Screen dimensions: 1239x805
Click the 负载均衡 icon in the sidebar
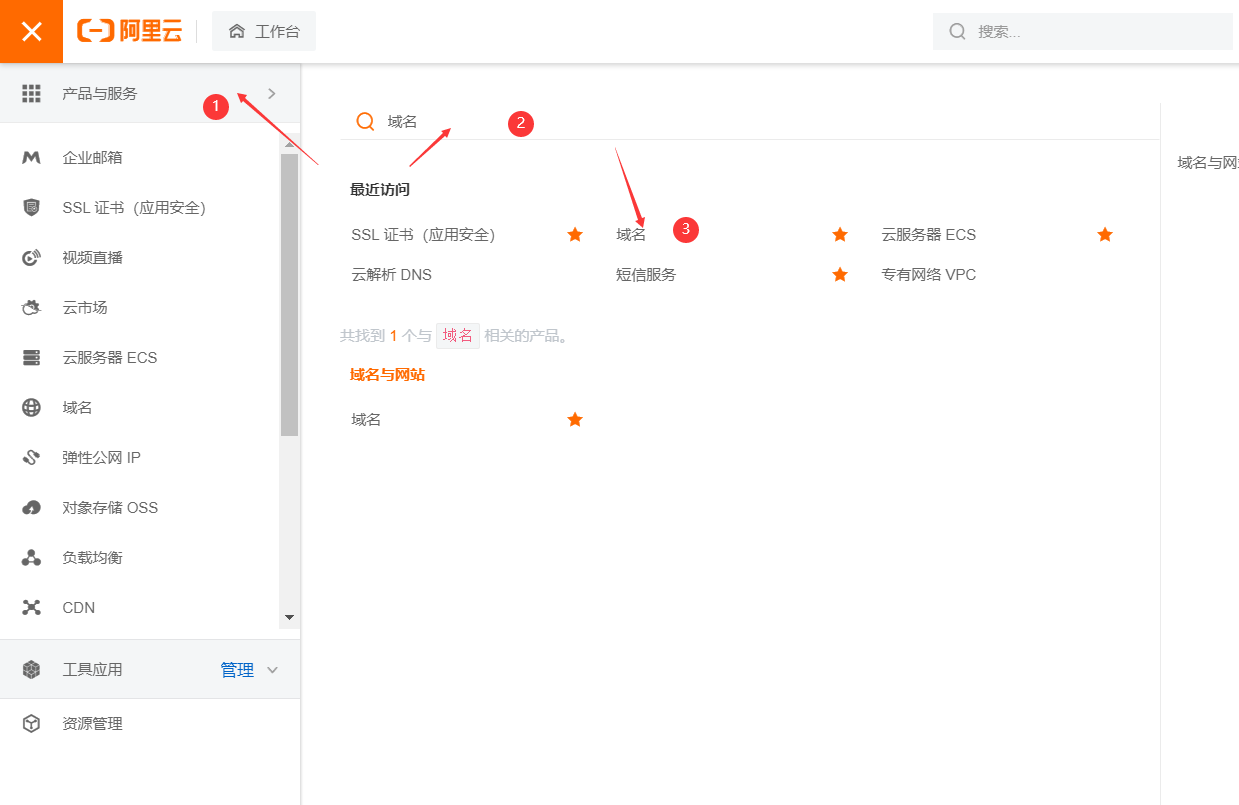[31, 557]
